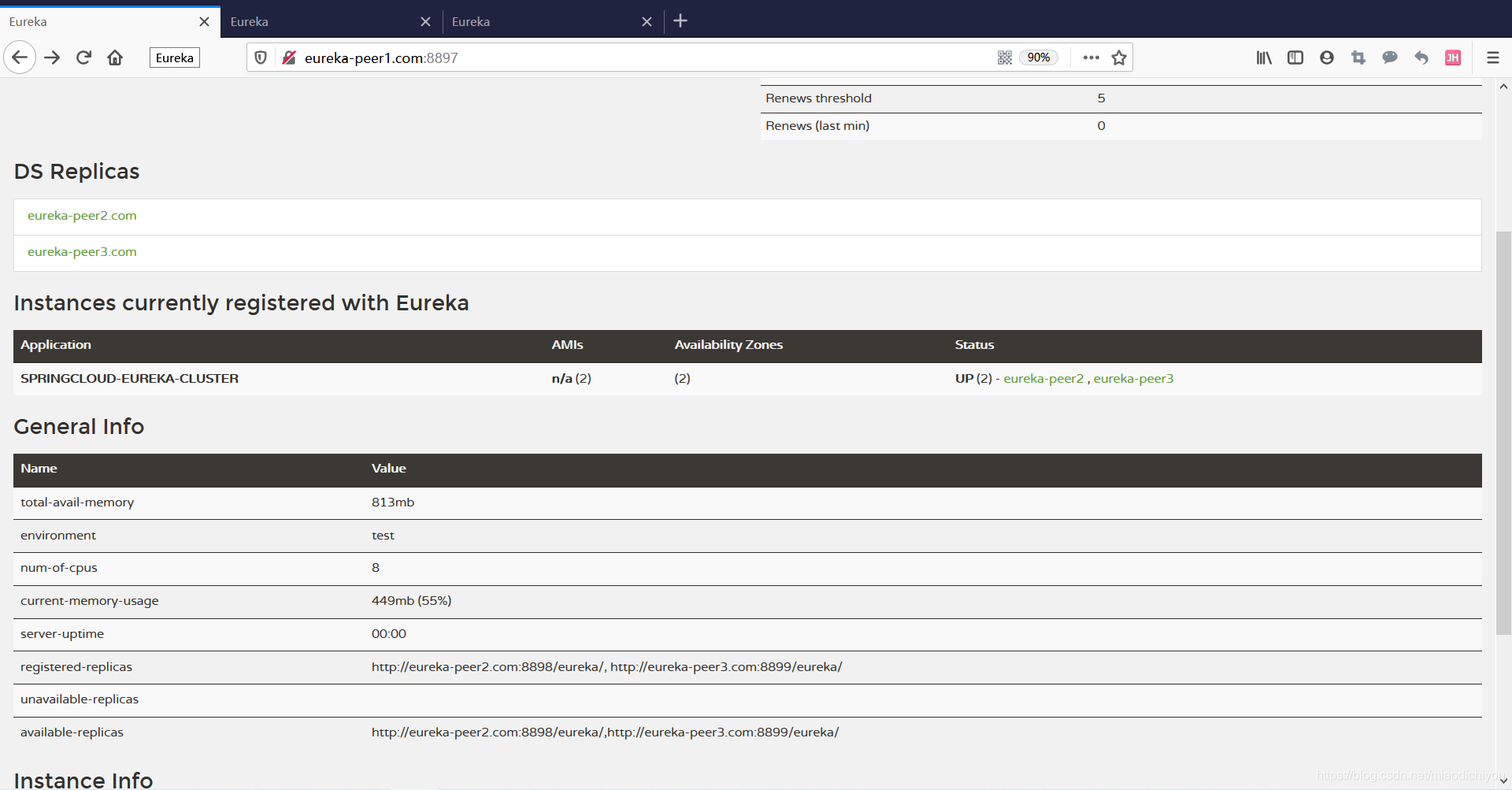Open the QR code generator icon
Image resolution: width=1512 pixels, height=790 pixels.
1005,57
